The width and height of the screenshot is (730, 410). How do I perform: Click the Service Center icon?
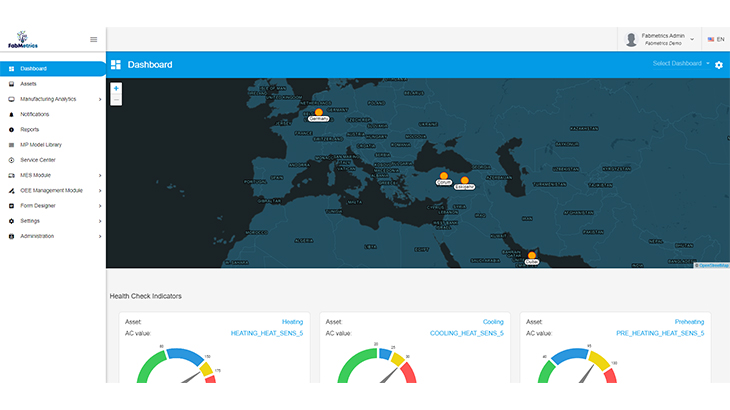pyautogui.click(x=12, y=160)
